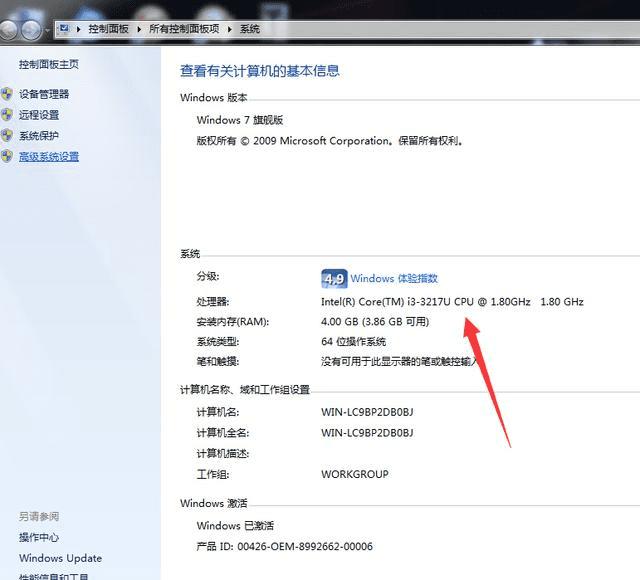Click the Back navigation arrow button

(x=7, y=29)
